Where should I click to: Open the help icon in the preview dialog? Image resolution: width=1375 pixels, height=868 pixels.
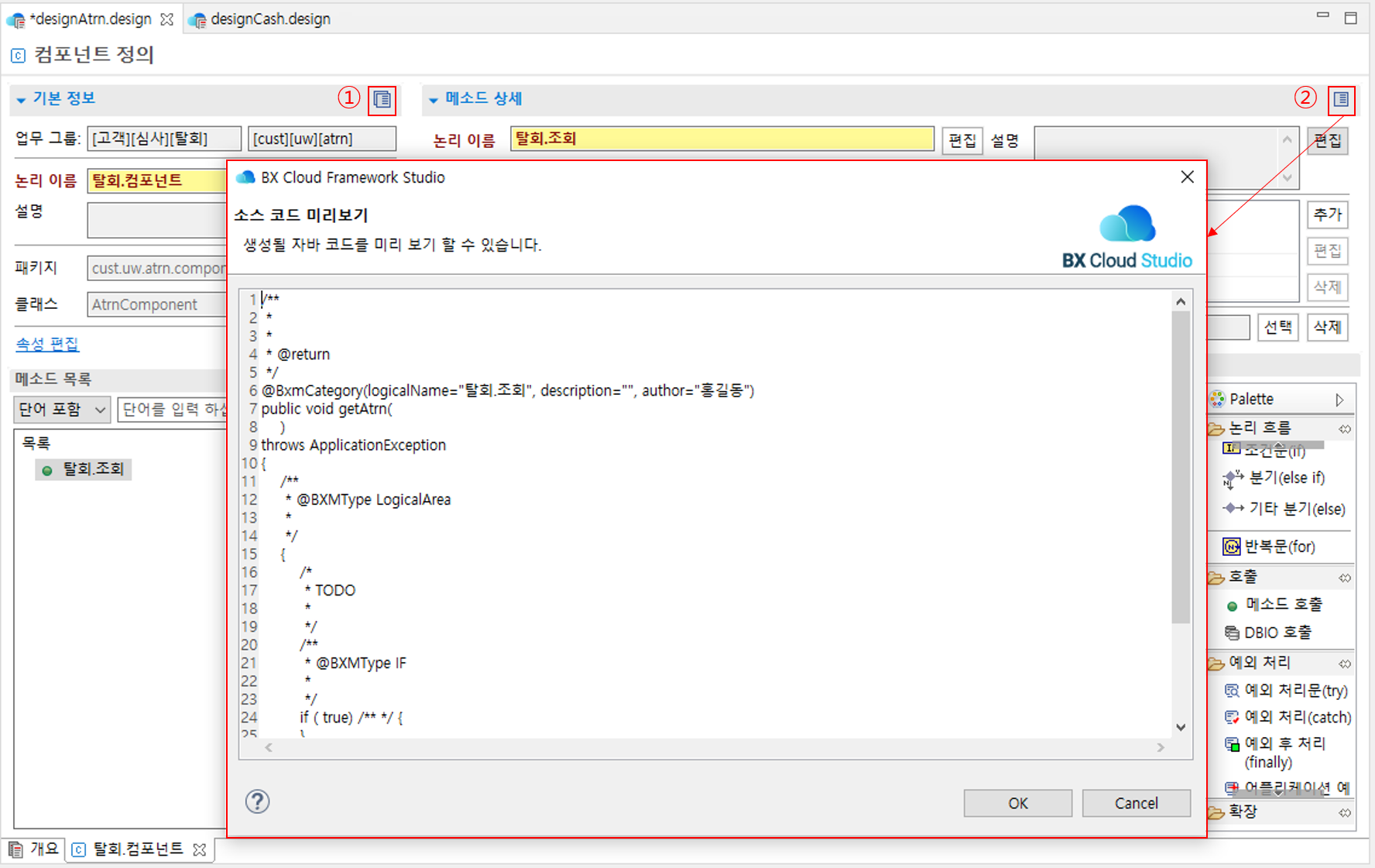tap(257, 802)
